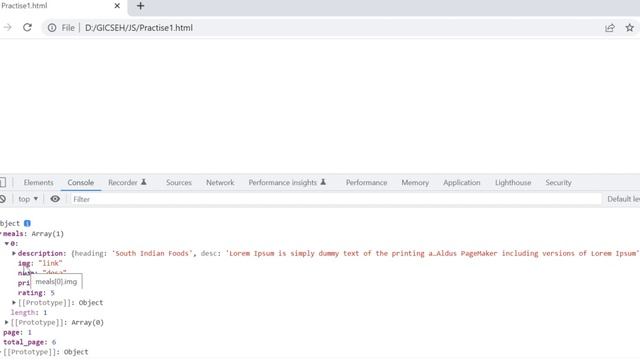Click the bottom [[Prototype]]: Object row
Viewport: 640px width, 360px height.
click(46, 352)
